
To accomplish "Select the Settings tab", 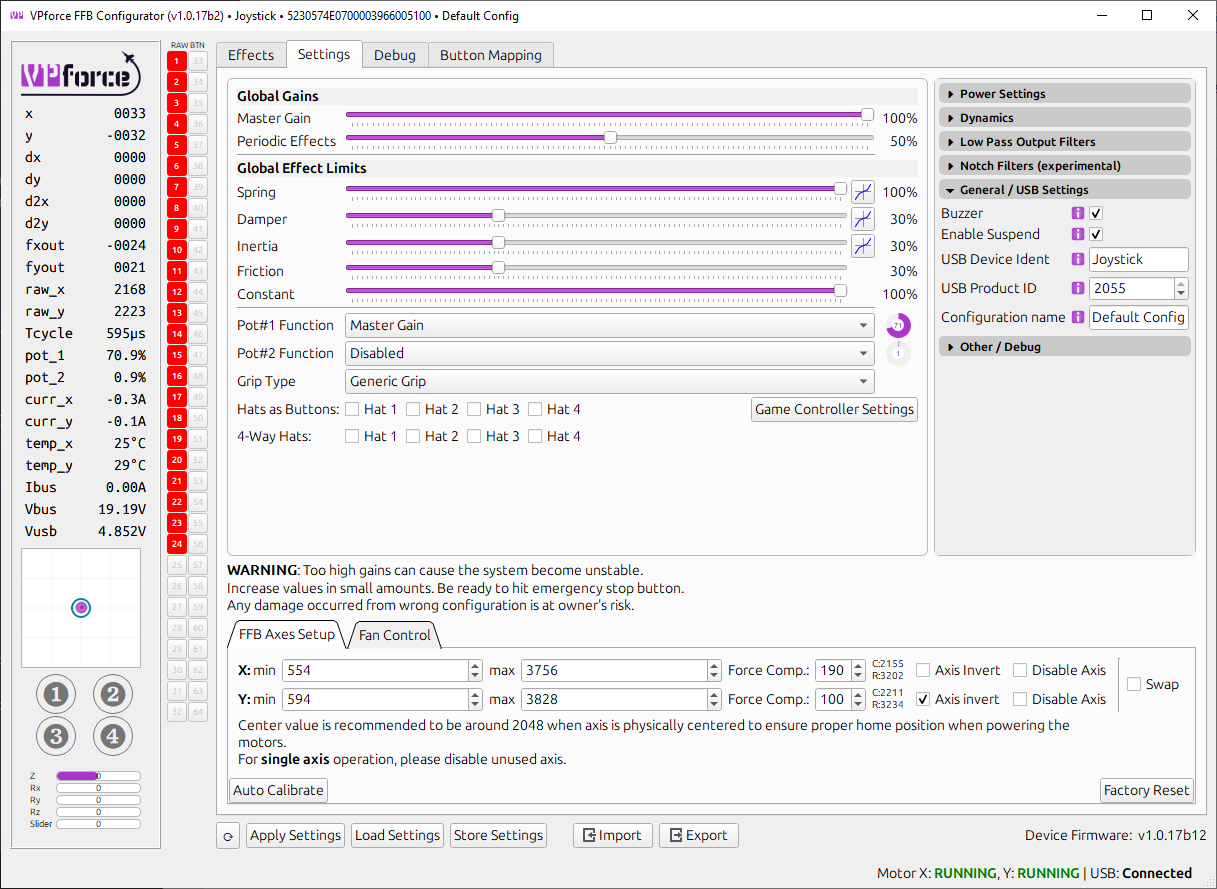I will point(324,54).
